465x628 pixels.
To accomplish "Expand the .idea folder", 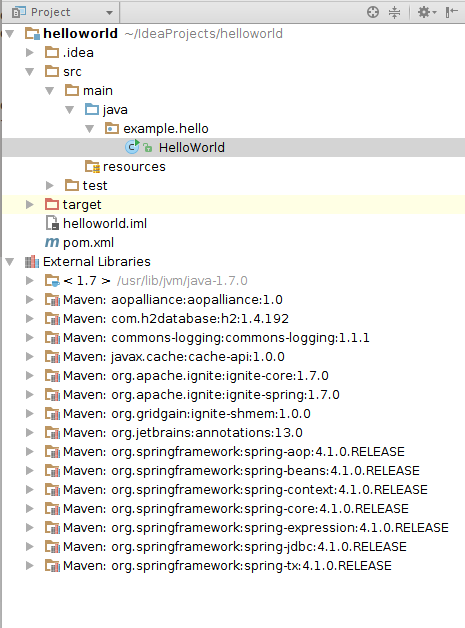I will (30, 52).
